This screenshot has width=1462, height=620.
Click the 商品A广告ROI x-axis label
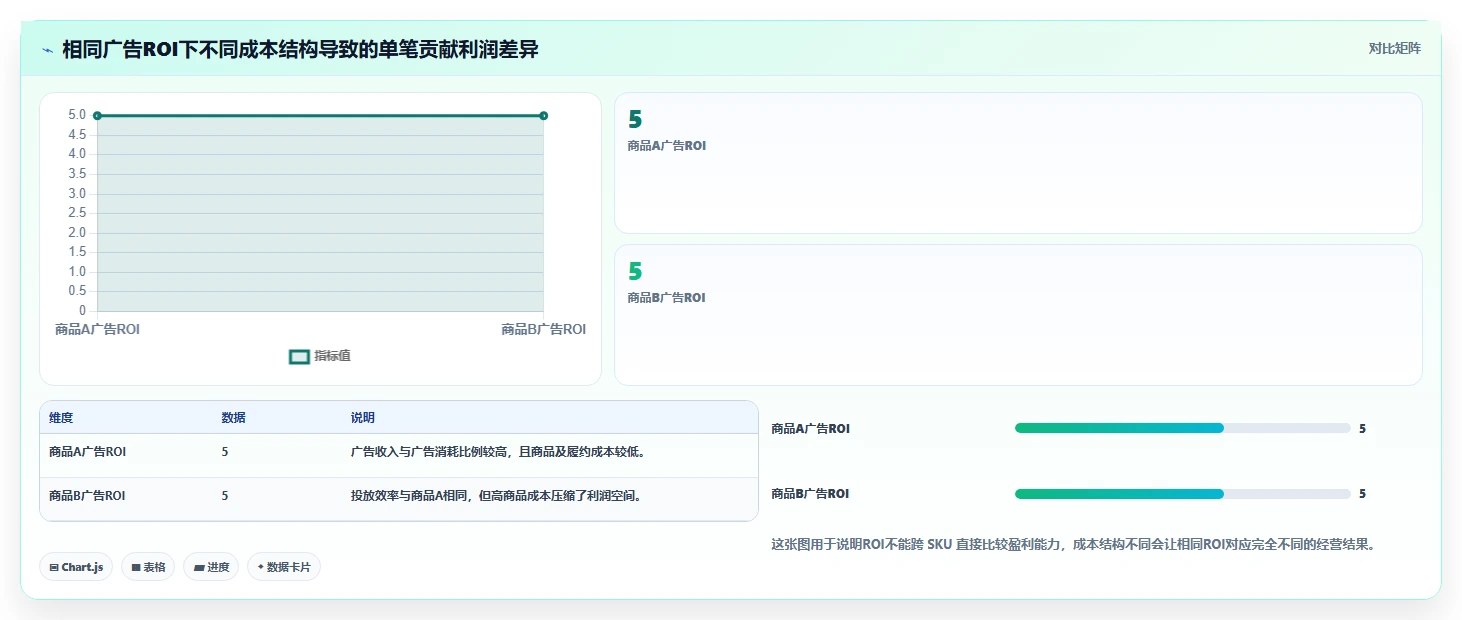97,330
